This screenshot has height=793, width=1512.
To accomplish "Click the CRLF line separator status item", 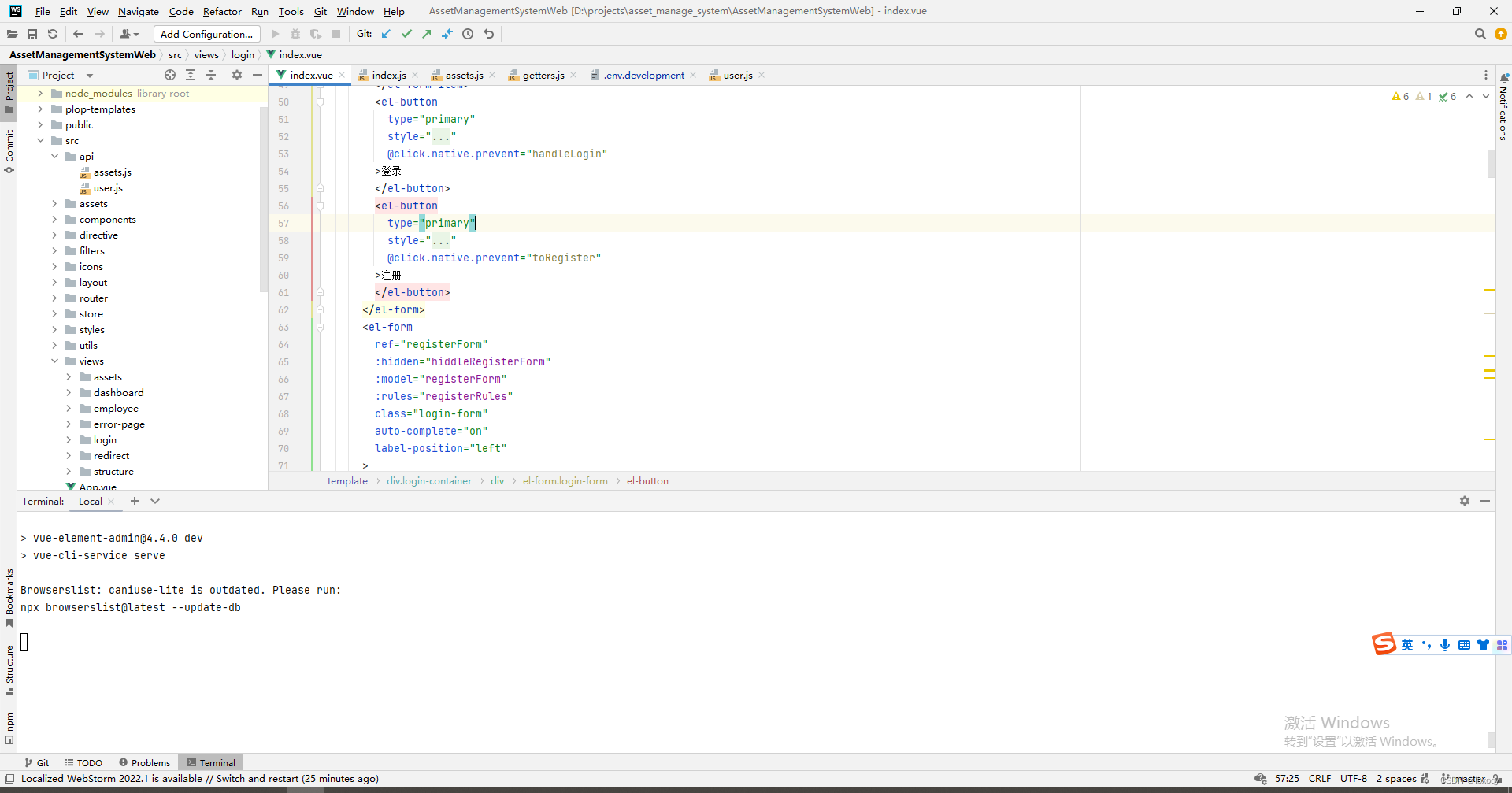I will coord(1320,778).
